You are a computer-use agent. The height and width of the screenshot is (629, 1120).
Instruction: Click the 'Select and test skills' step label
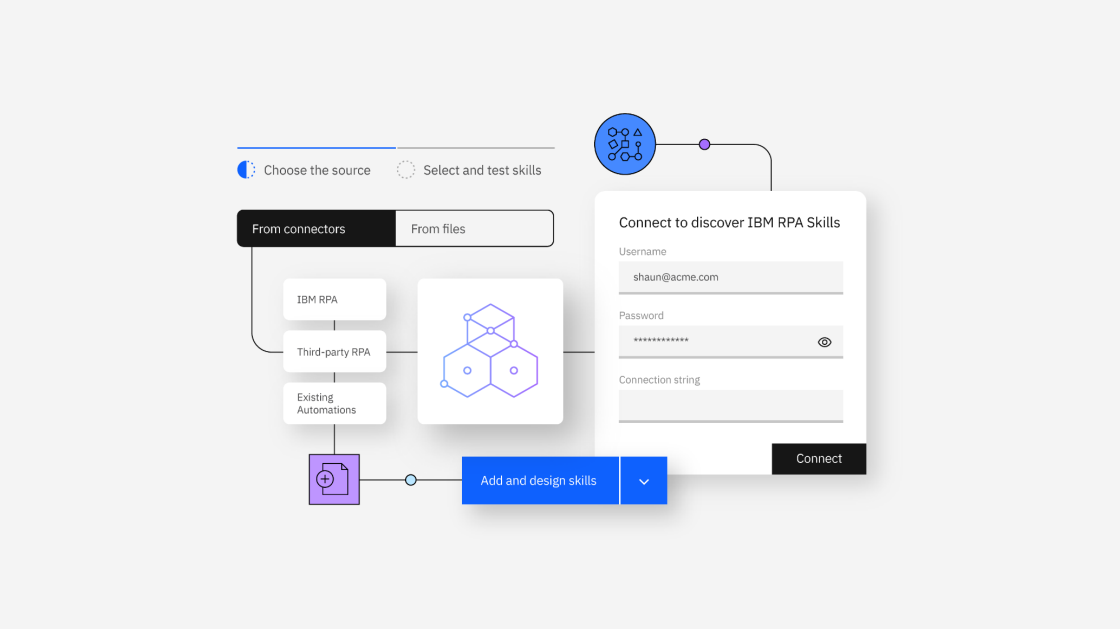coord(482,170)
